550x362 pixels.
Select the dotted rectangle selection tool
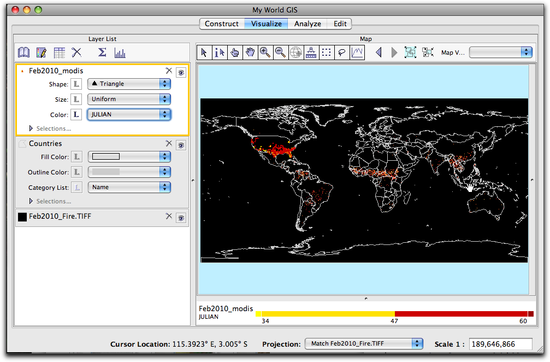click(326, 53)
